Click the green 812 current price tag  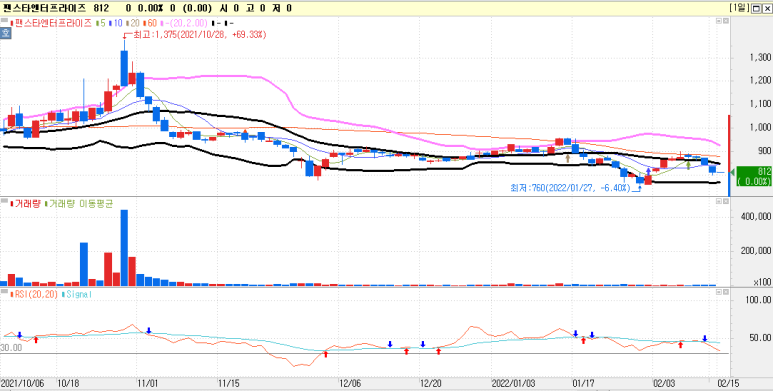[754, 176]
